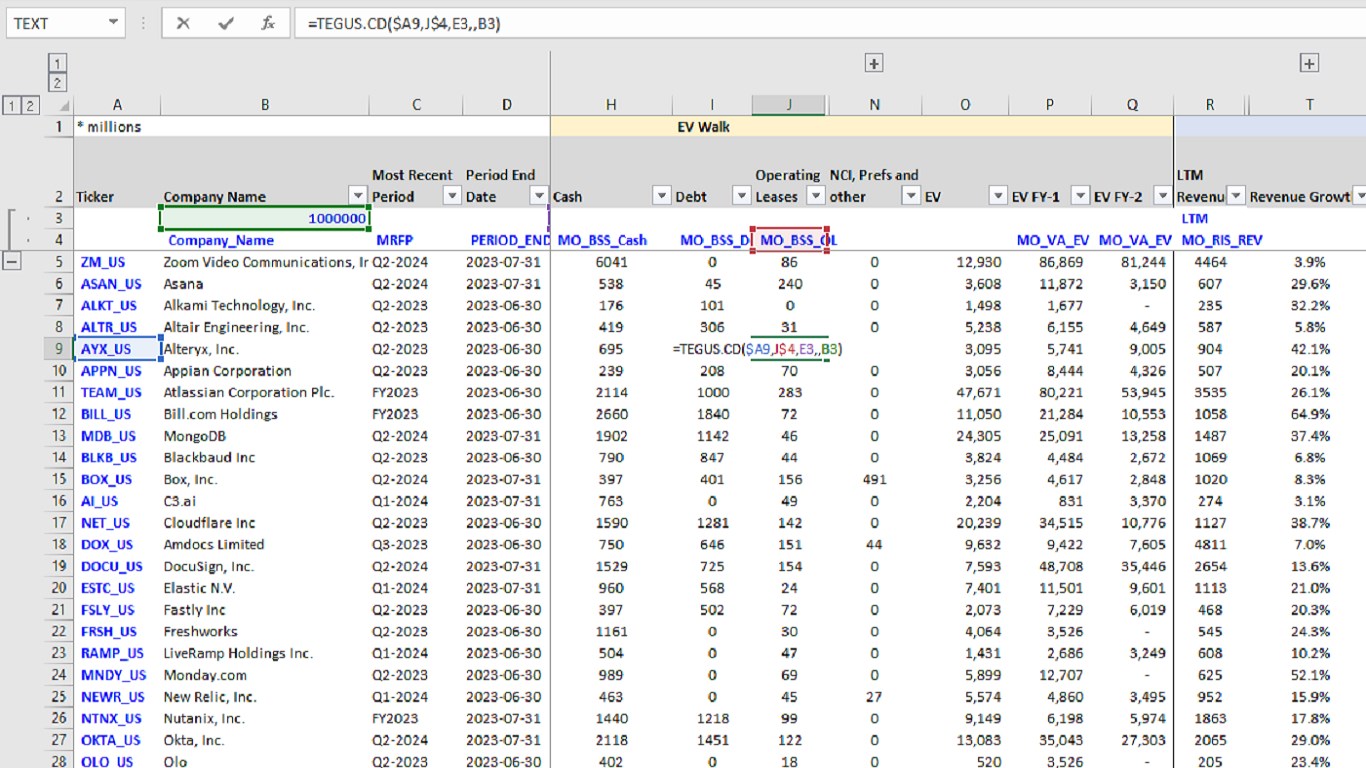Screen dimensions: 1366x768
Task: Click the TEAM_US ticker cell
Action: pyautogui.click(x=112, y=392)
